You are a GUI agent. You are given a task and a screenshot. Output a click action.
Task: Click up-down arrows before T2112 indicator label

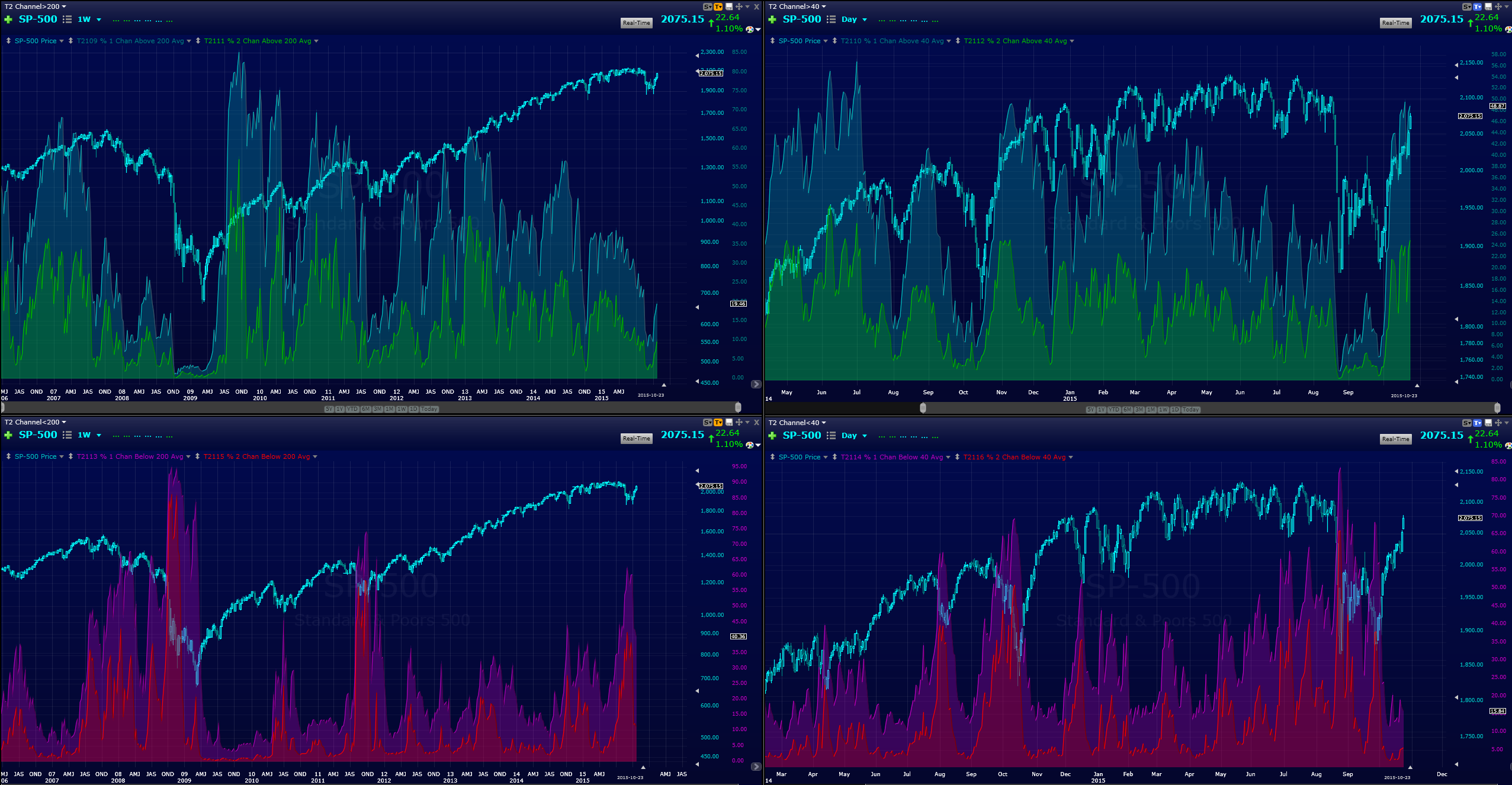pyautogui.click(x=958, y=41)
